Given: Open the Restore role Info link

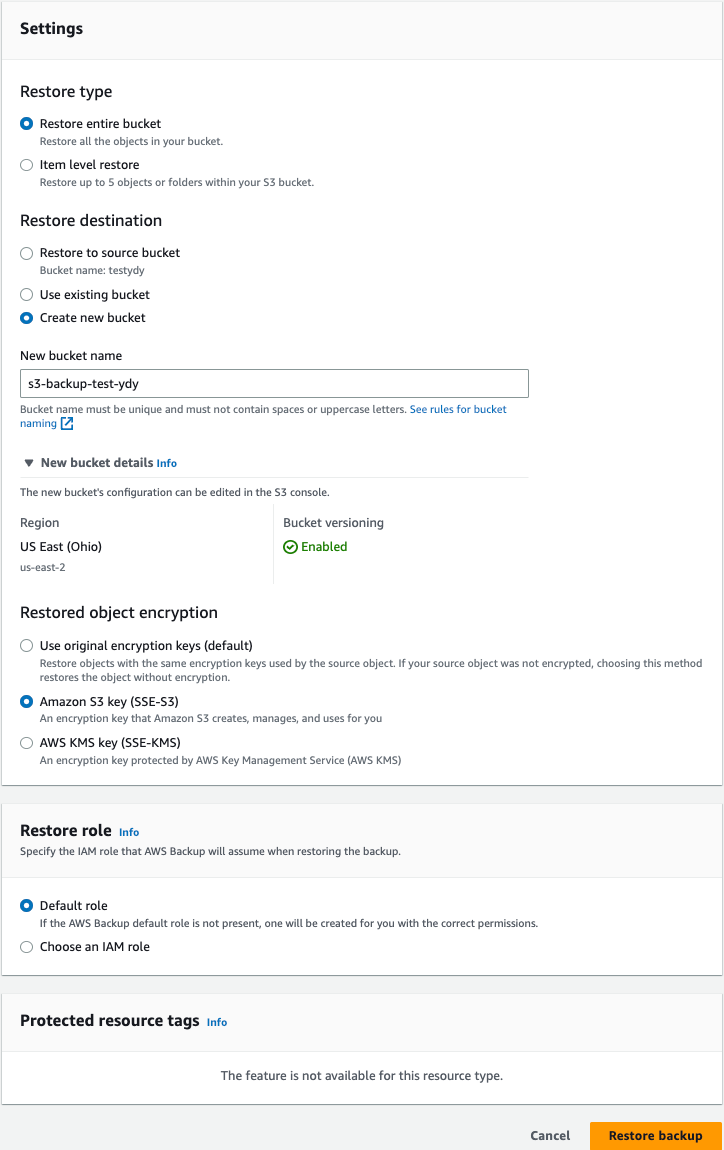Looking at the screenshot, I should pos(129,832).
